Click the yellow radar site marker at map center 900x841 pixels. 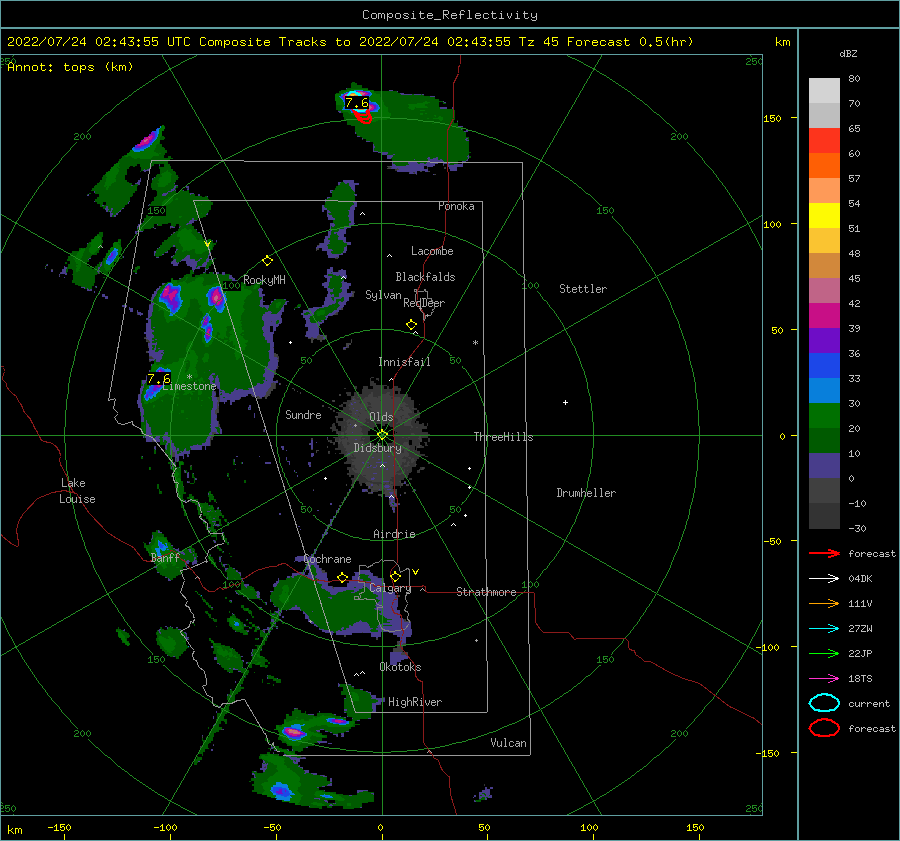tap(382, 435)
